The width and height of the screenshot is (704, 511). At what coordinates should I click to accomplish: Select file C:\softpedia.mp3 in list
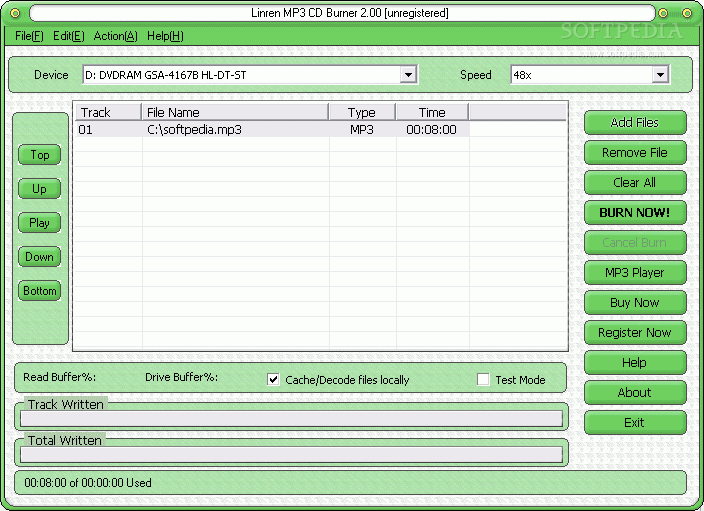tap(194, 130)
